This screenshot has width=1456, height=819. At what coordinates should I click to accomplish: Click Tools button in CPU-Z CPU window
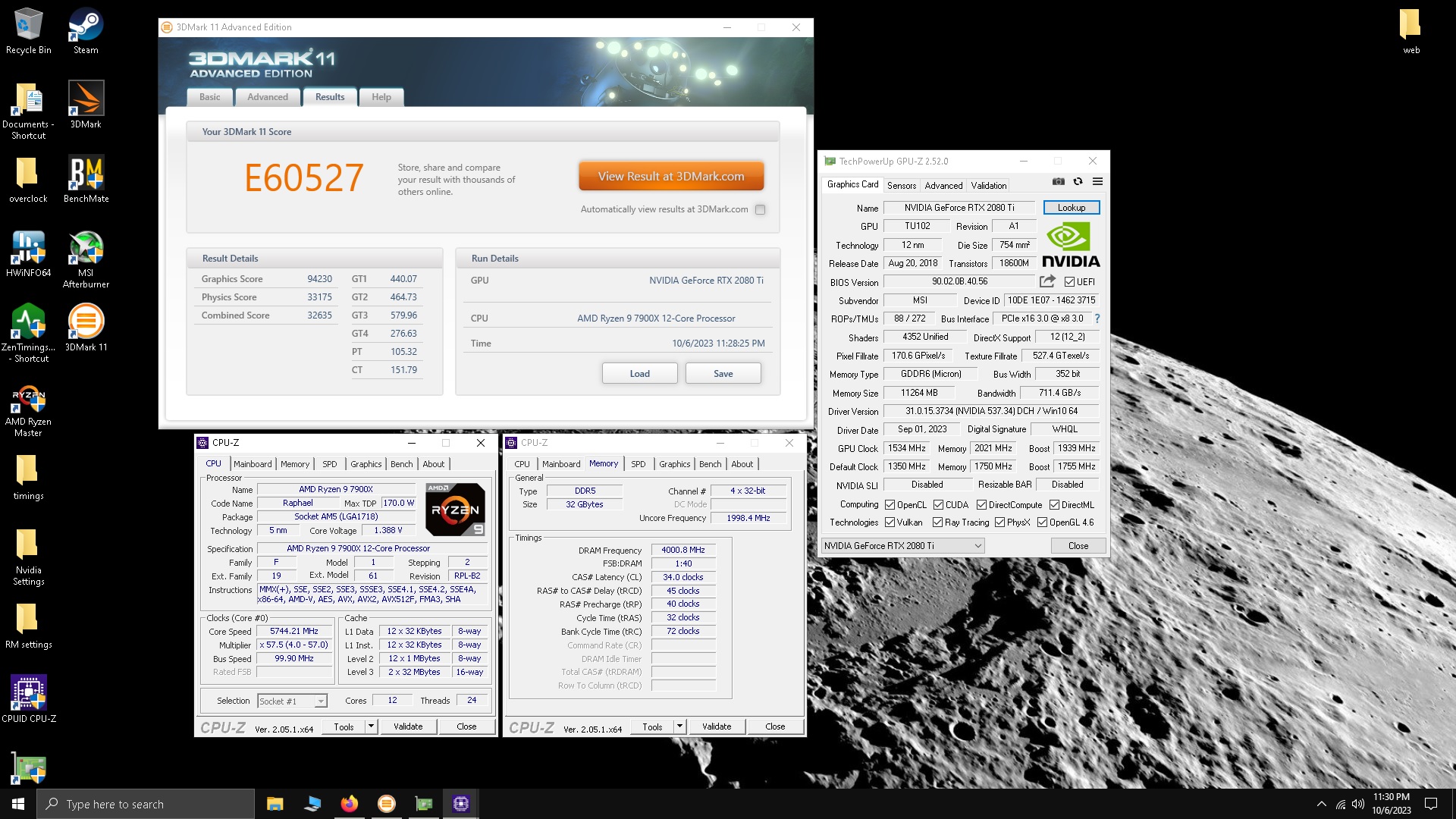(x=344, y=726)
